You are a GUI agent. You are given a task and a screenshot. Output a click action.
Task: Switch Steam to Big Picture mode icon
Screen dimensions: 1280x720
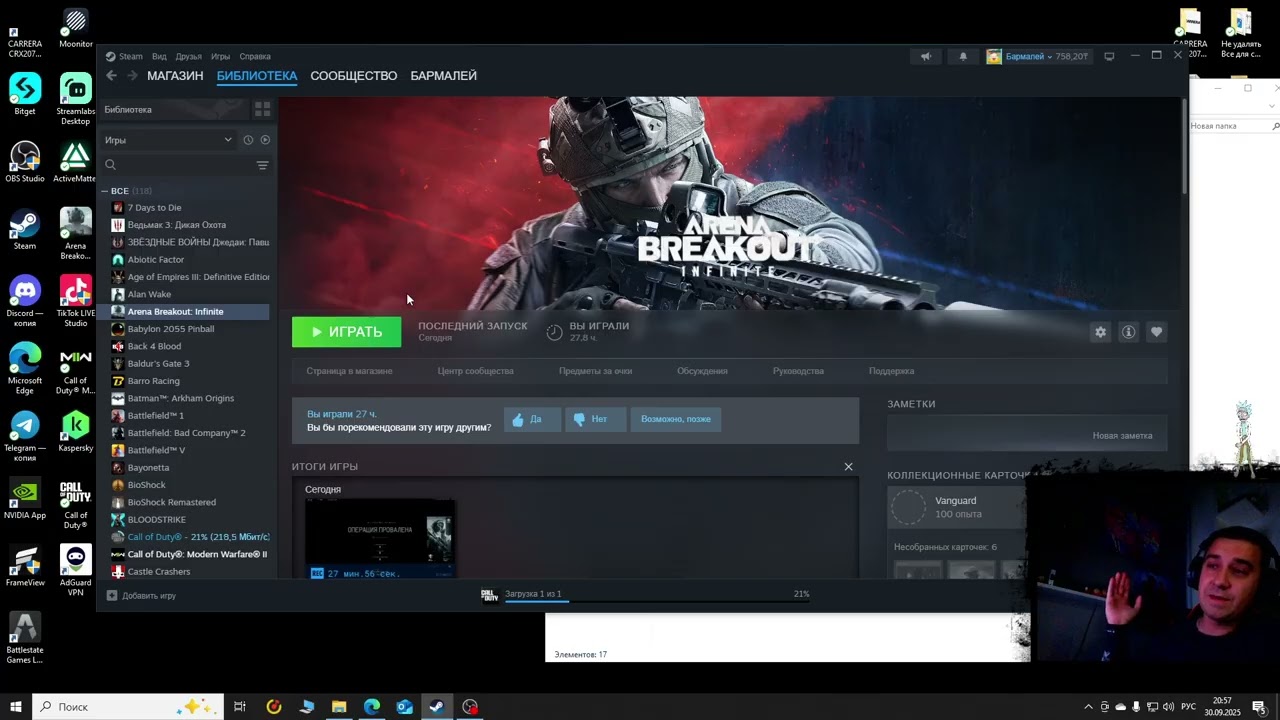coord(1109,57)
